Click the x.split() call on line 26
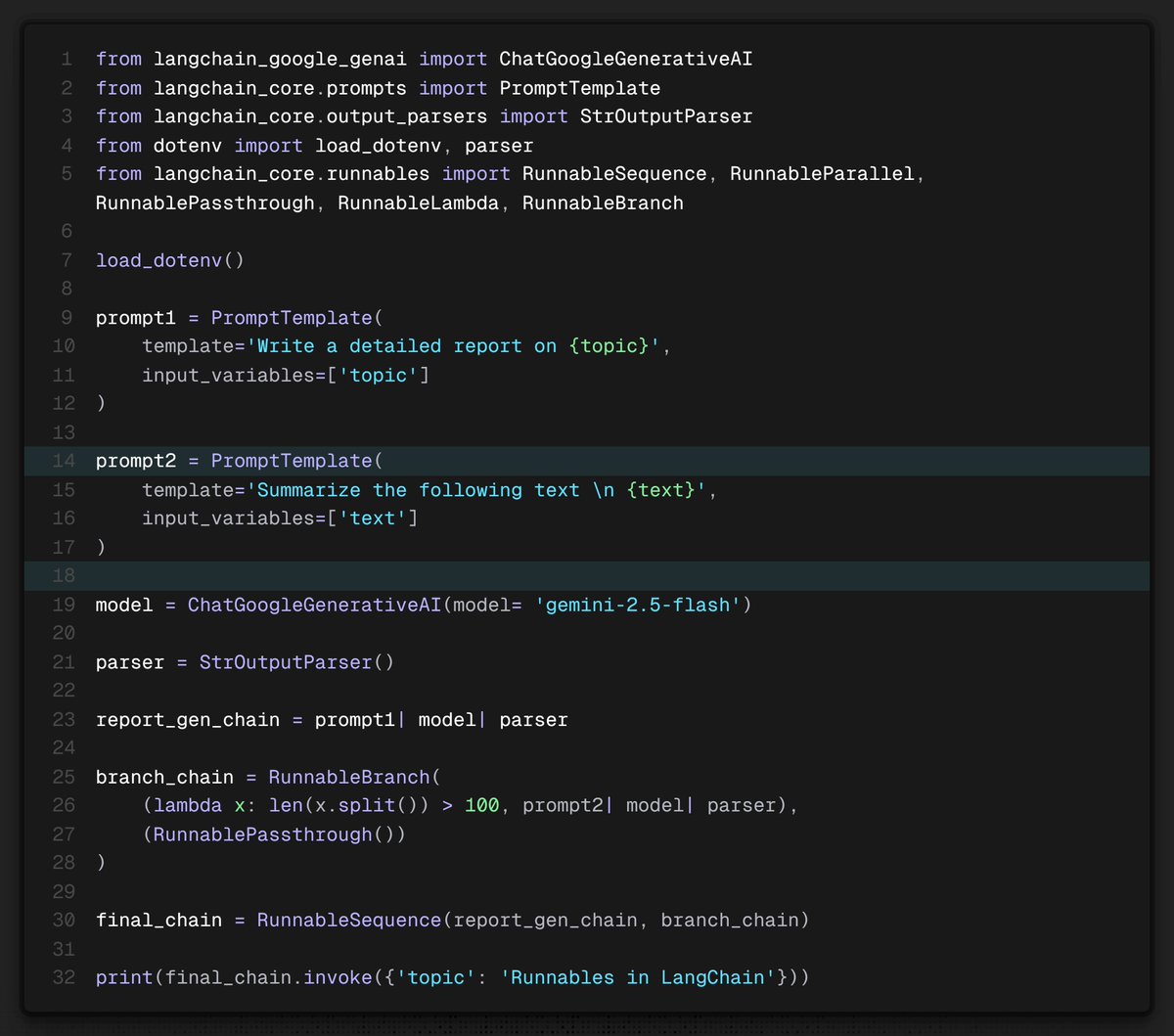The image size is (1174, 1036). [x=373, y=806]
